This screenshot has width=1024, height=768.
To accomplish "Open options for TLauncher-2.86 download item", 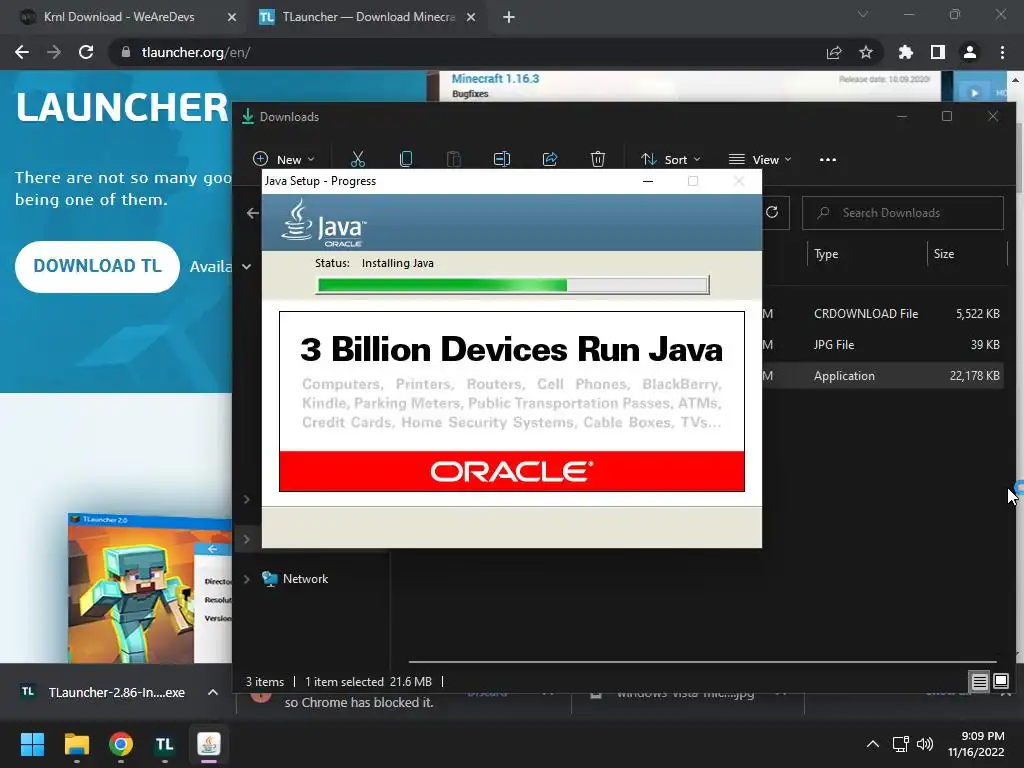I will (x=213, y=692).
